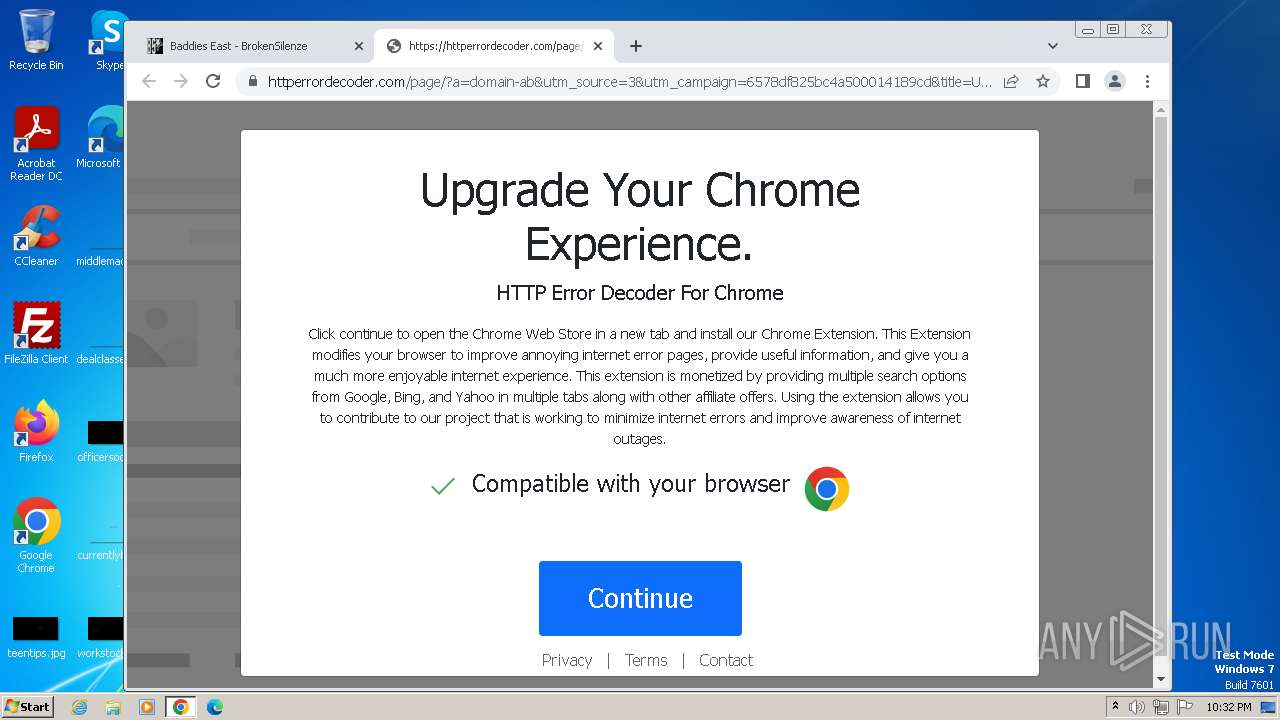Open the Chrome profile avatar
This screenshot has width=1280, height=720.
click(1115, 81)
